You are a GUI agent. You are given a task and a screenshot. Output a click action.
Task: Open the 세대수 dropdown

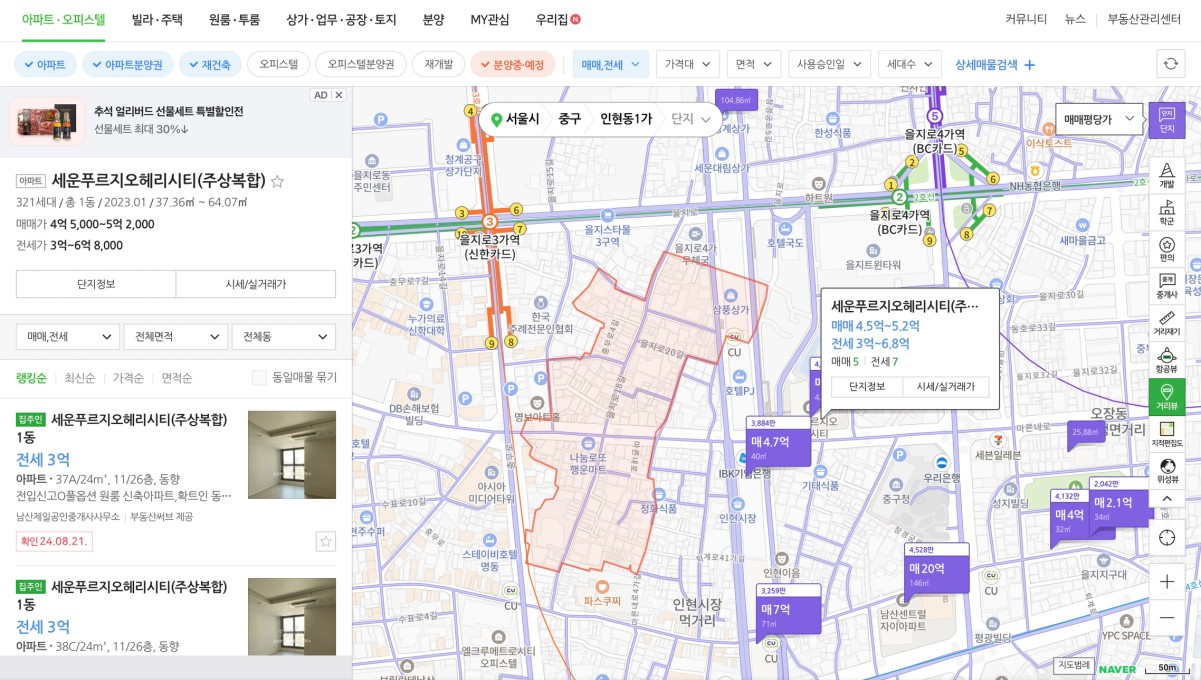[909, 64]
